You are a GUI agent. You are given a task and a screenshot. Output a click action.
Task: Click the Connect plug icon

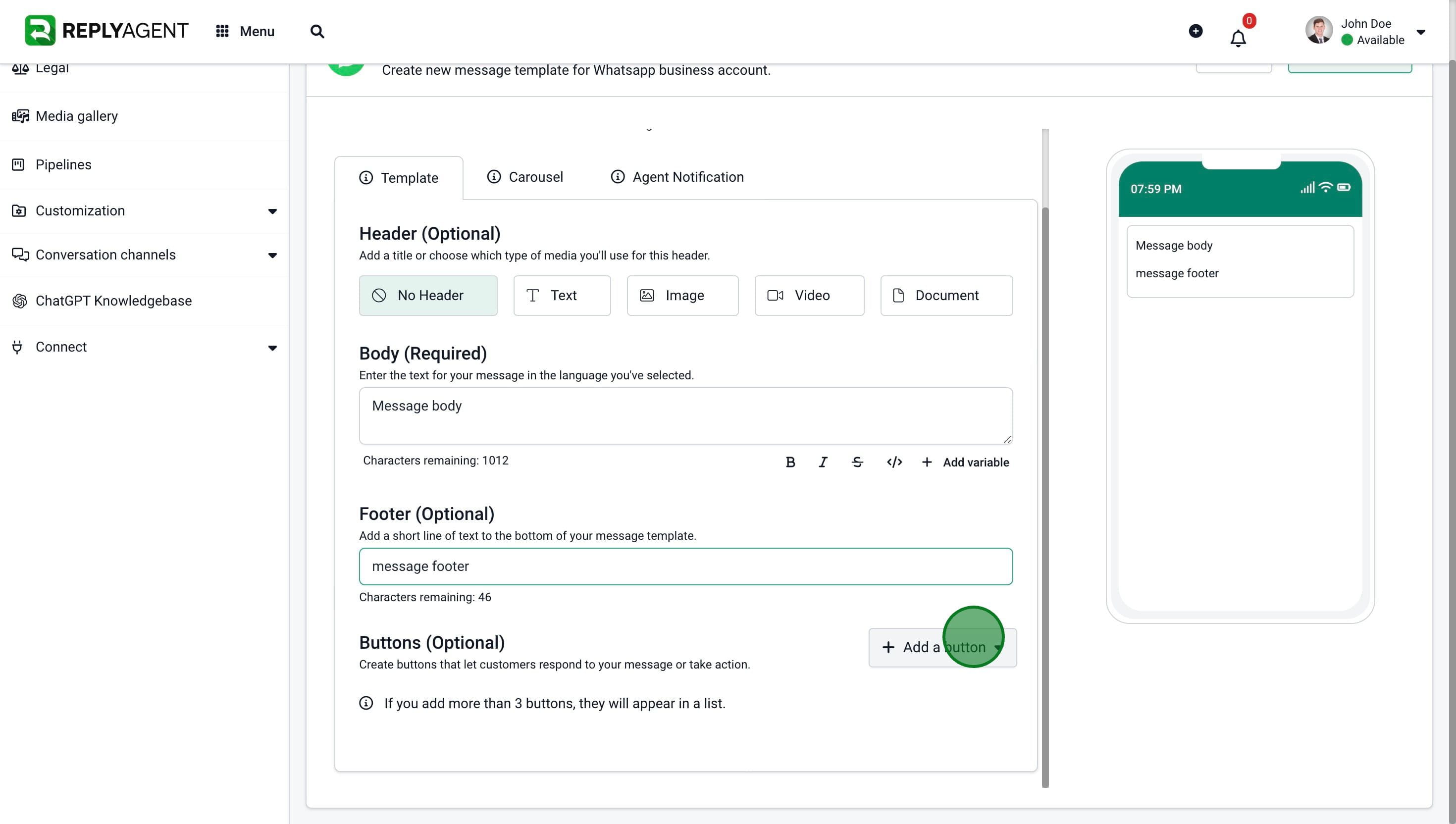[x=17, y=347]
